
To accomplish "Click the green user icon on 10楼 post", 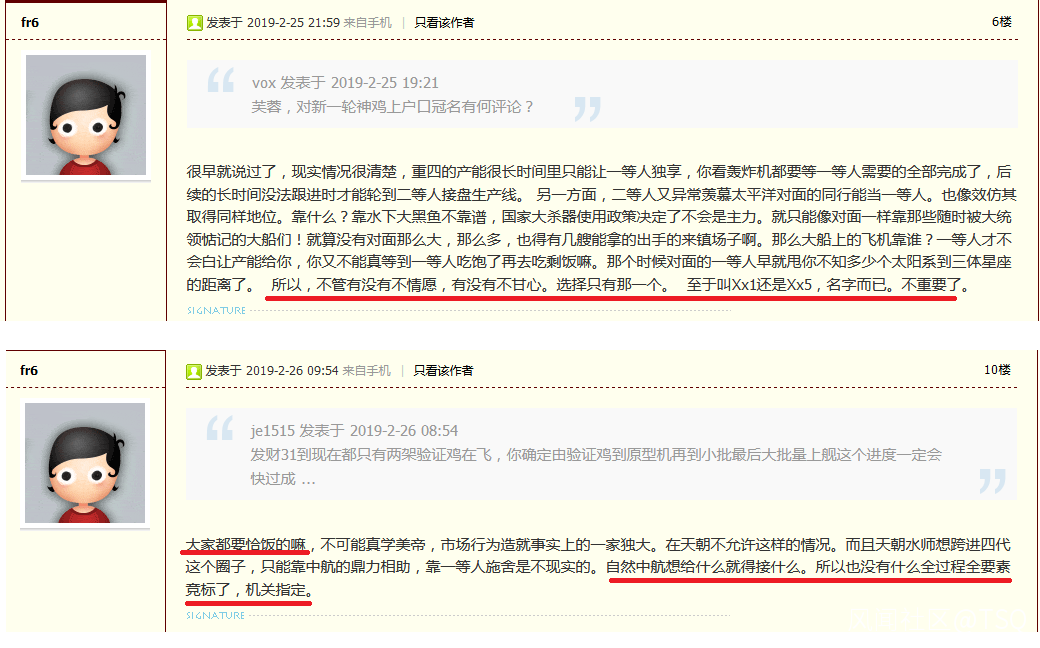I will (x=194, y=371).
